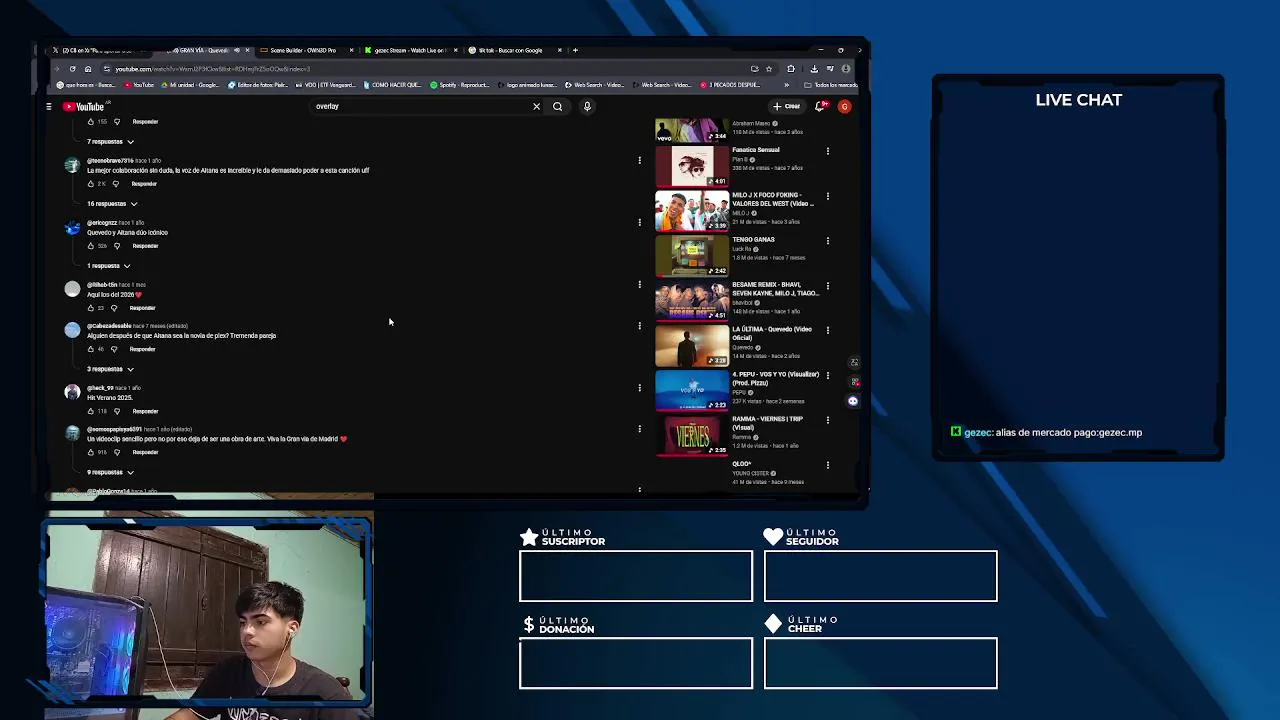Like the 'Un videoclip sencillo' comment
1280x720 pixels.
click(x=90, y=452)
